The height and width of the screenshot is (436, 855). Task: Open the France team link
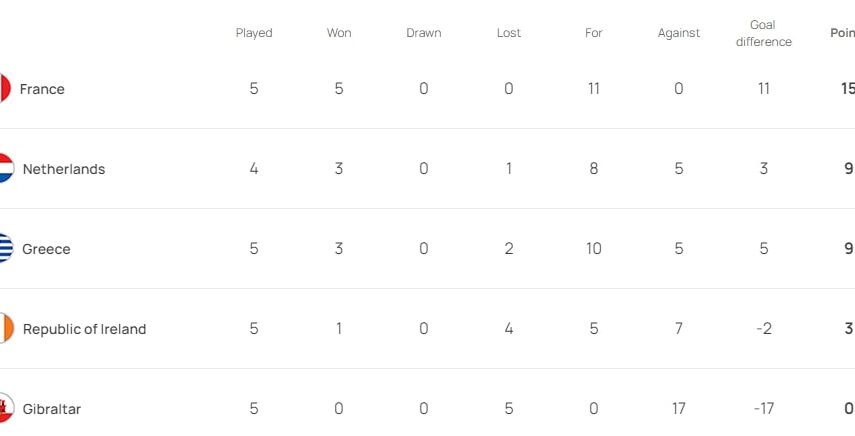[x=42, y=89]
